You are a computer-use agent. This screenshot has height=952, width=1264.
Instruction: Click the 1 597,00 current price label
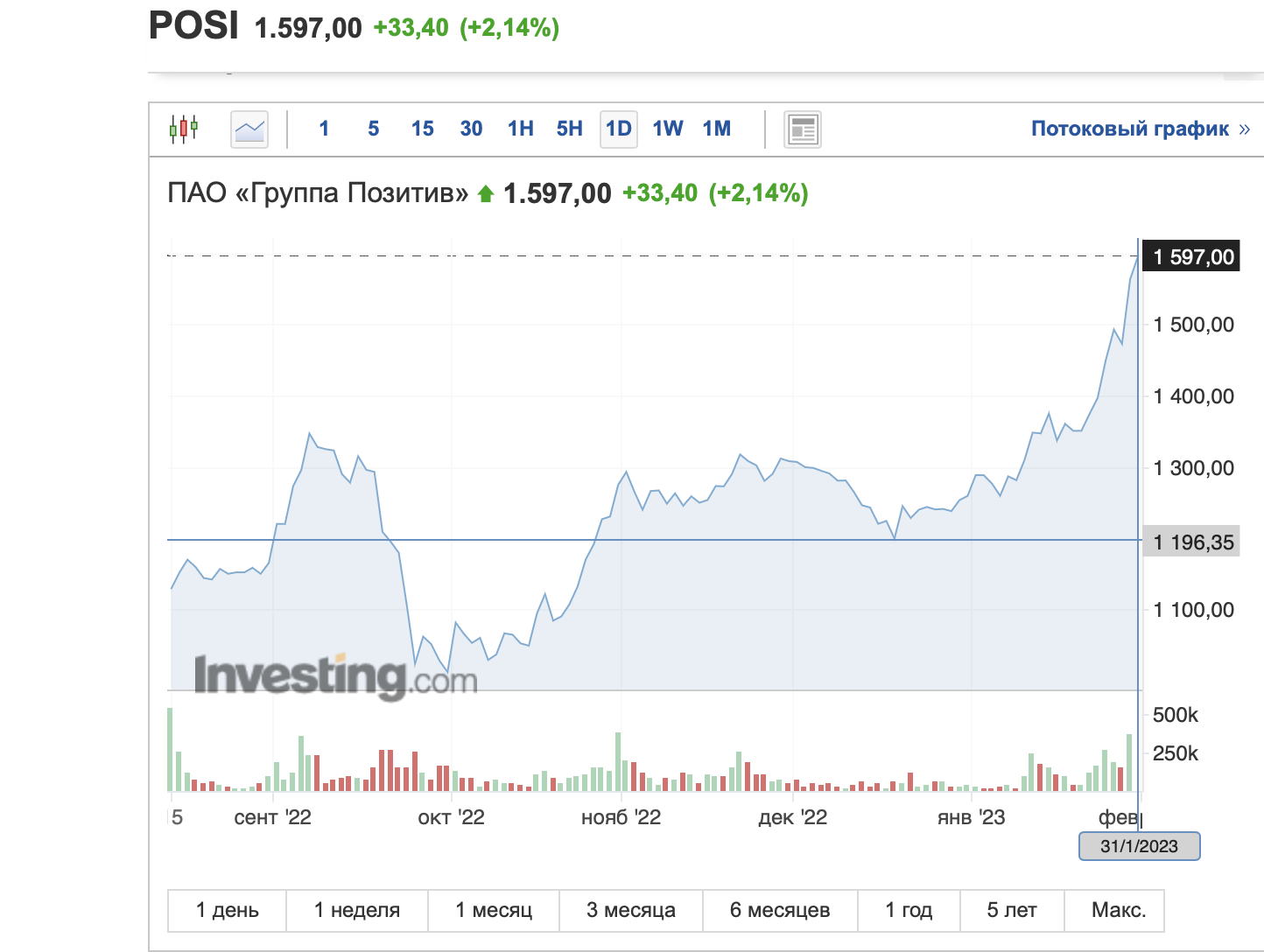1192,256
